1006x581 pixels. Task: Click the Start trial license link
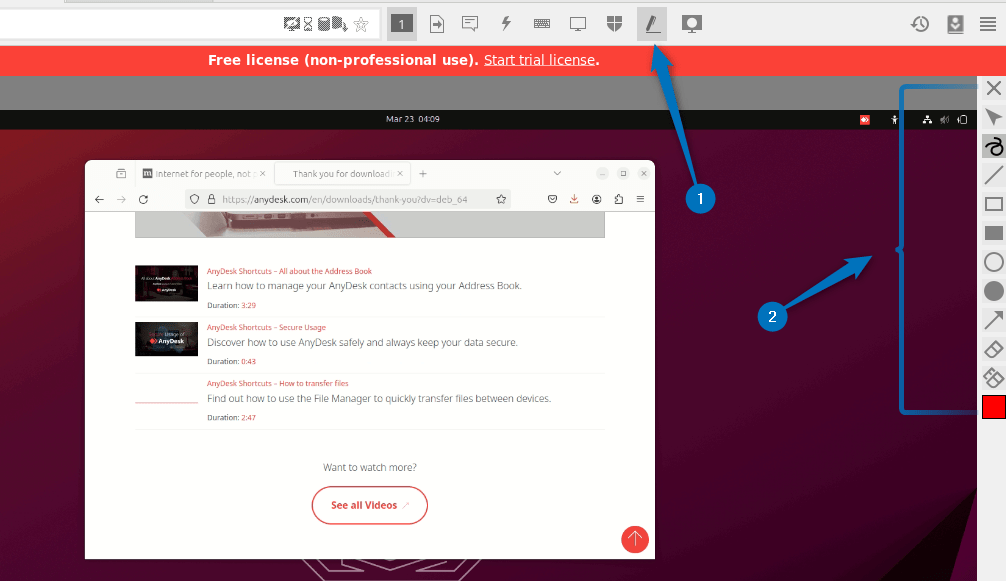(x=539, y=59)
